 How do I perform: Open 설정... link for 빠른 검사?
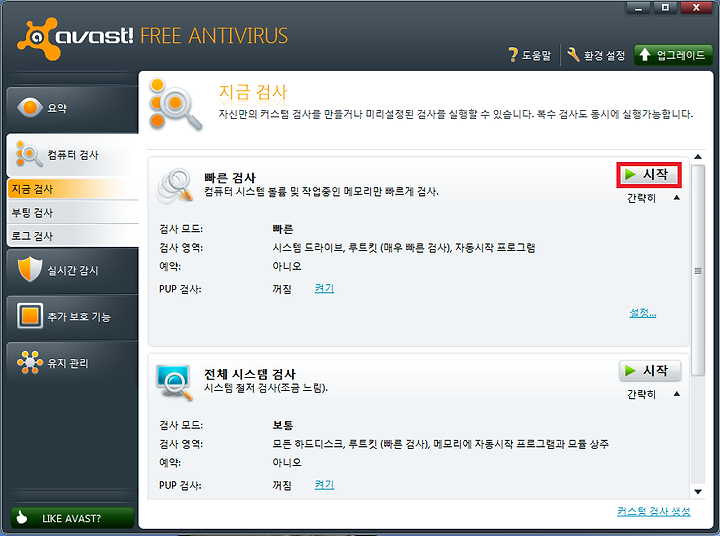(642, 313)
